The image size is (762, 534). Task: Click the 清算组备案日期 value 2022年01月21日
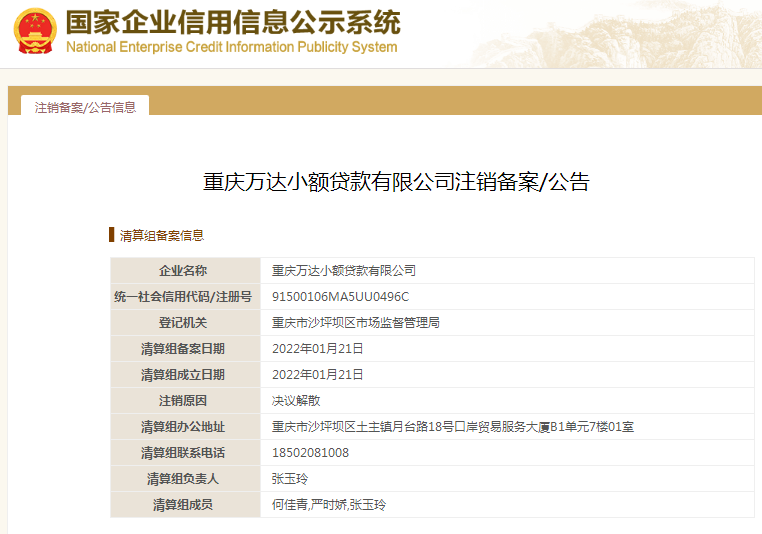click(317, 348)
